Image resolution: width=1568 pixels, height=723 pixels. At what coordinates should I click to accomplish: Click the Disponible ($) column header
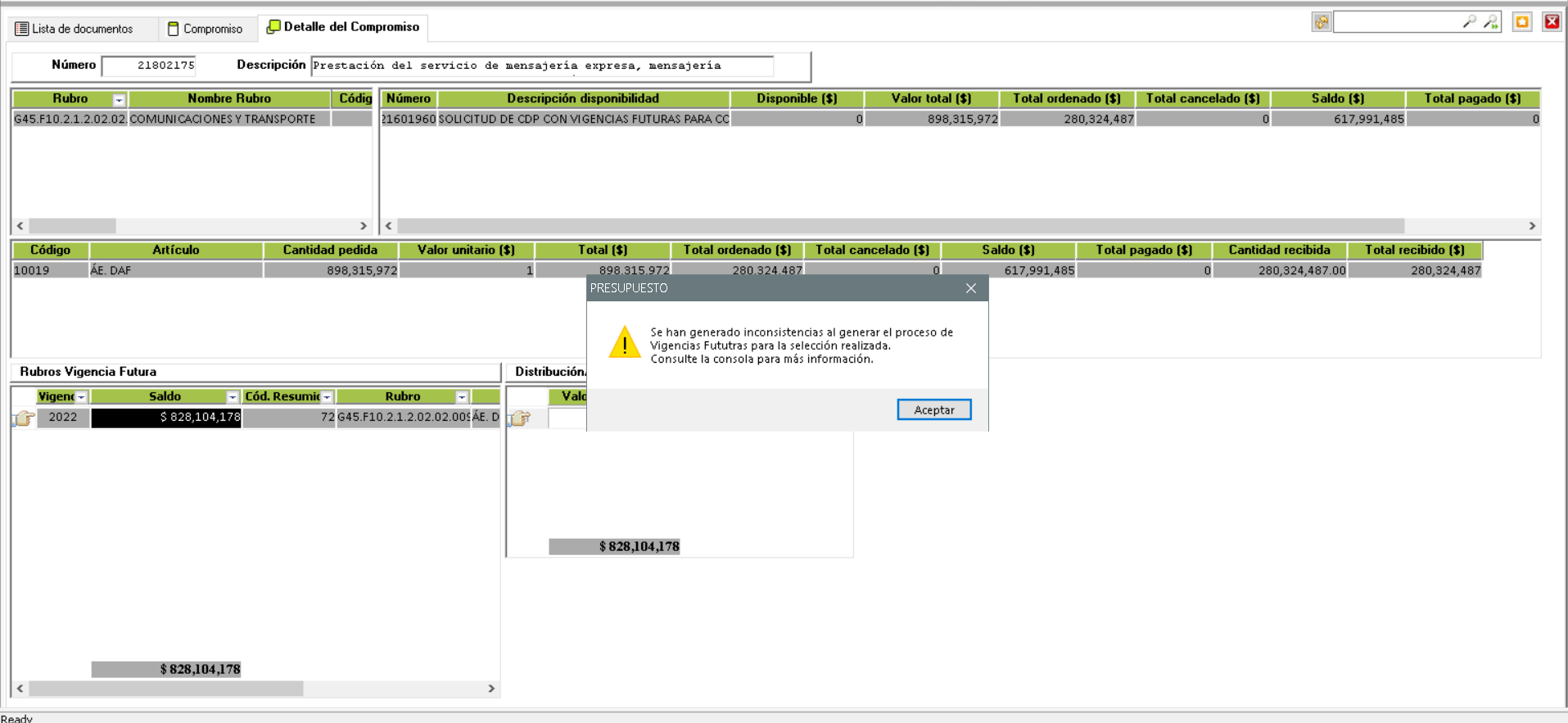[x=797, y=98]
